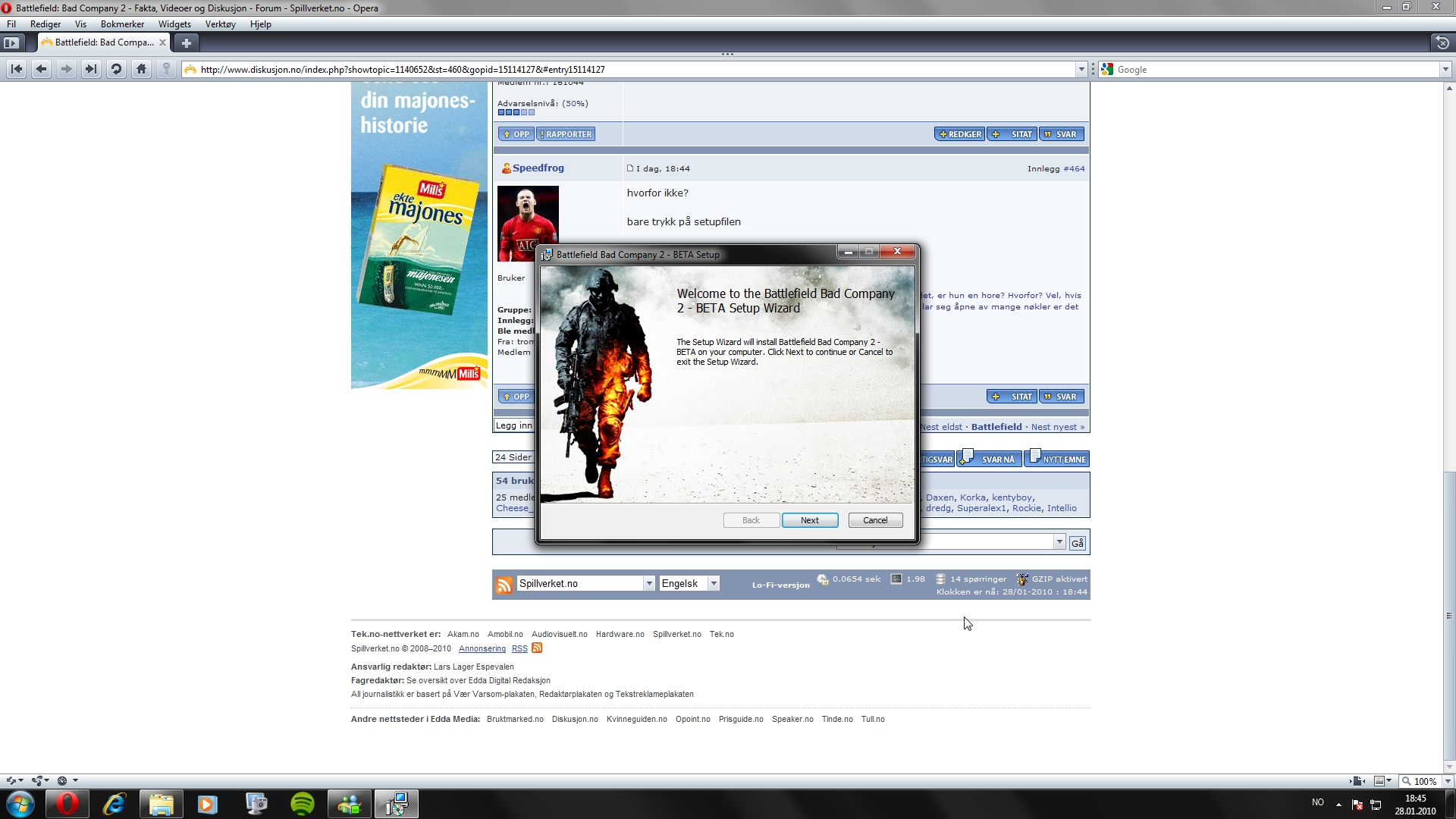The height and width of the screenshot is (819, 1456).
Task: Close the Battlefield: Bad Company tab
Action: point(162,42)
